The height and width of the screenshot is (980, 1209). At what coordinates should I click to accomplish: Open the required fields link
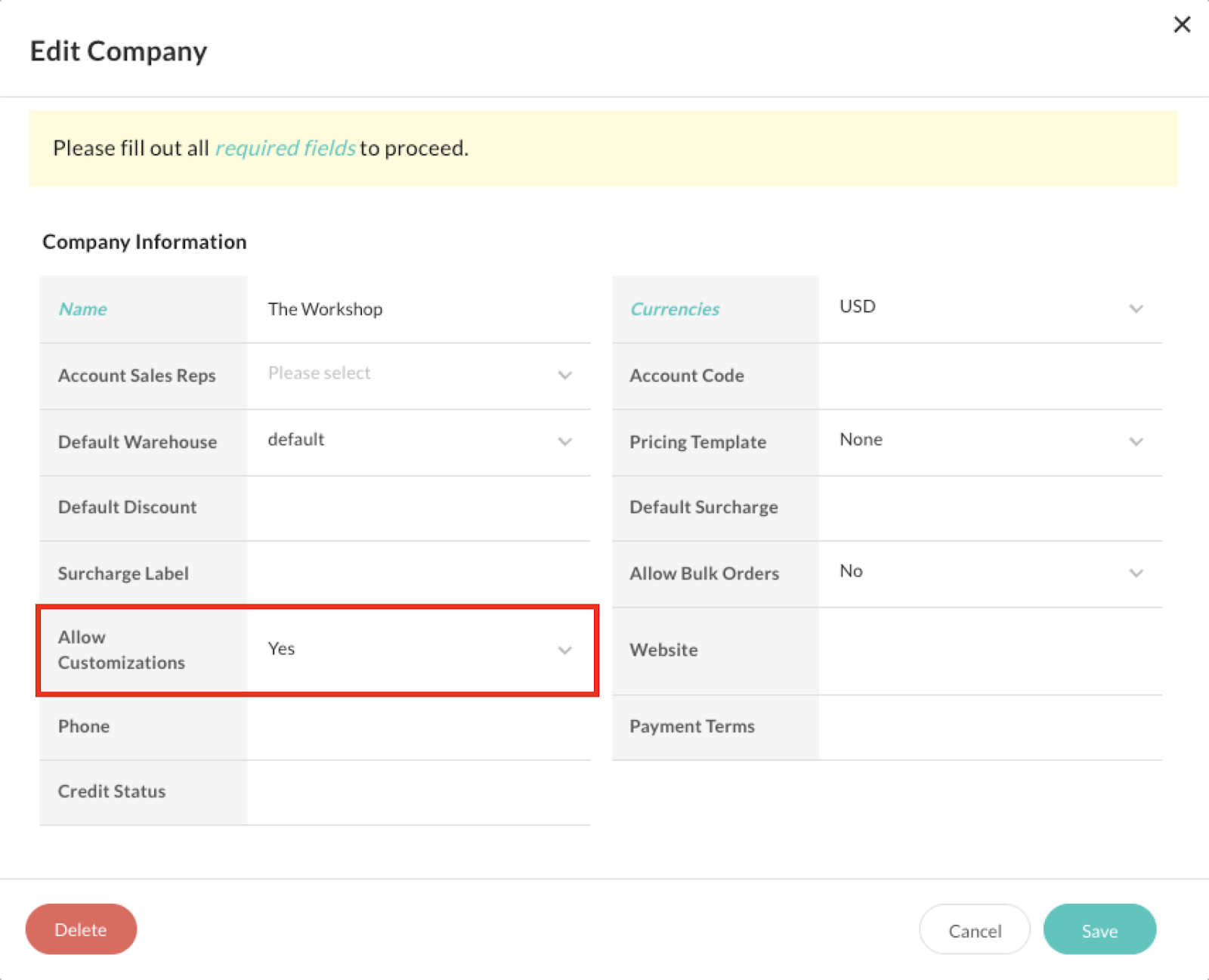click(284, 148)
